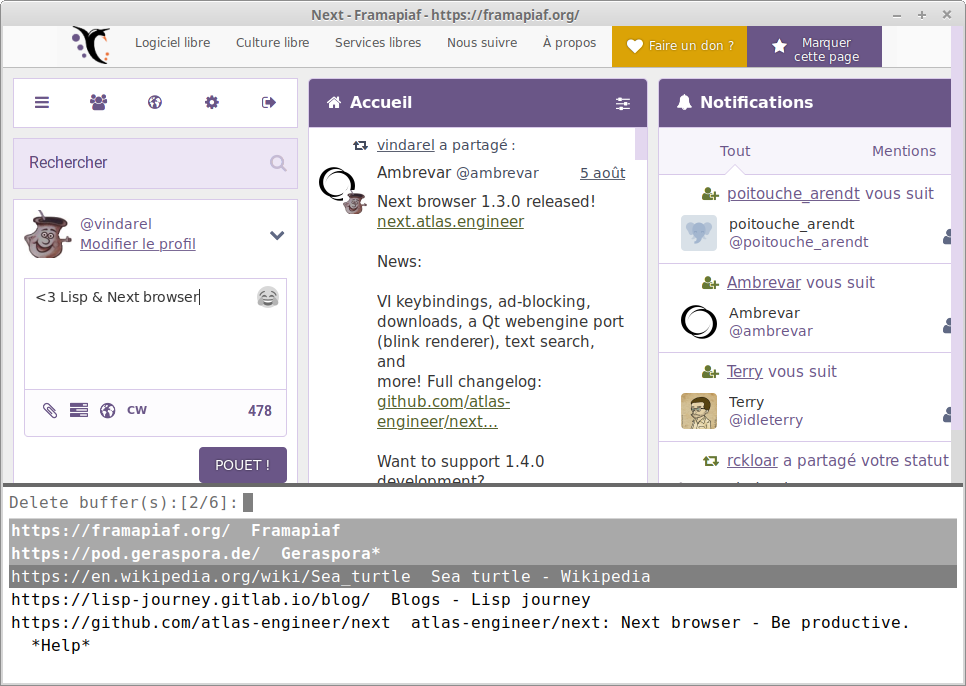Click follow icon next to poitouche_arendt vous suit

click(x=710, y=195)
